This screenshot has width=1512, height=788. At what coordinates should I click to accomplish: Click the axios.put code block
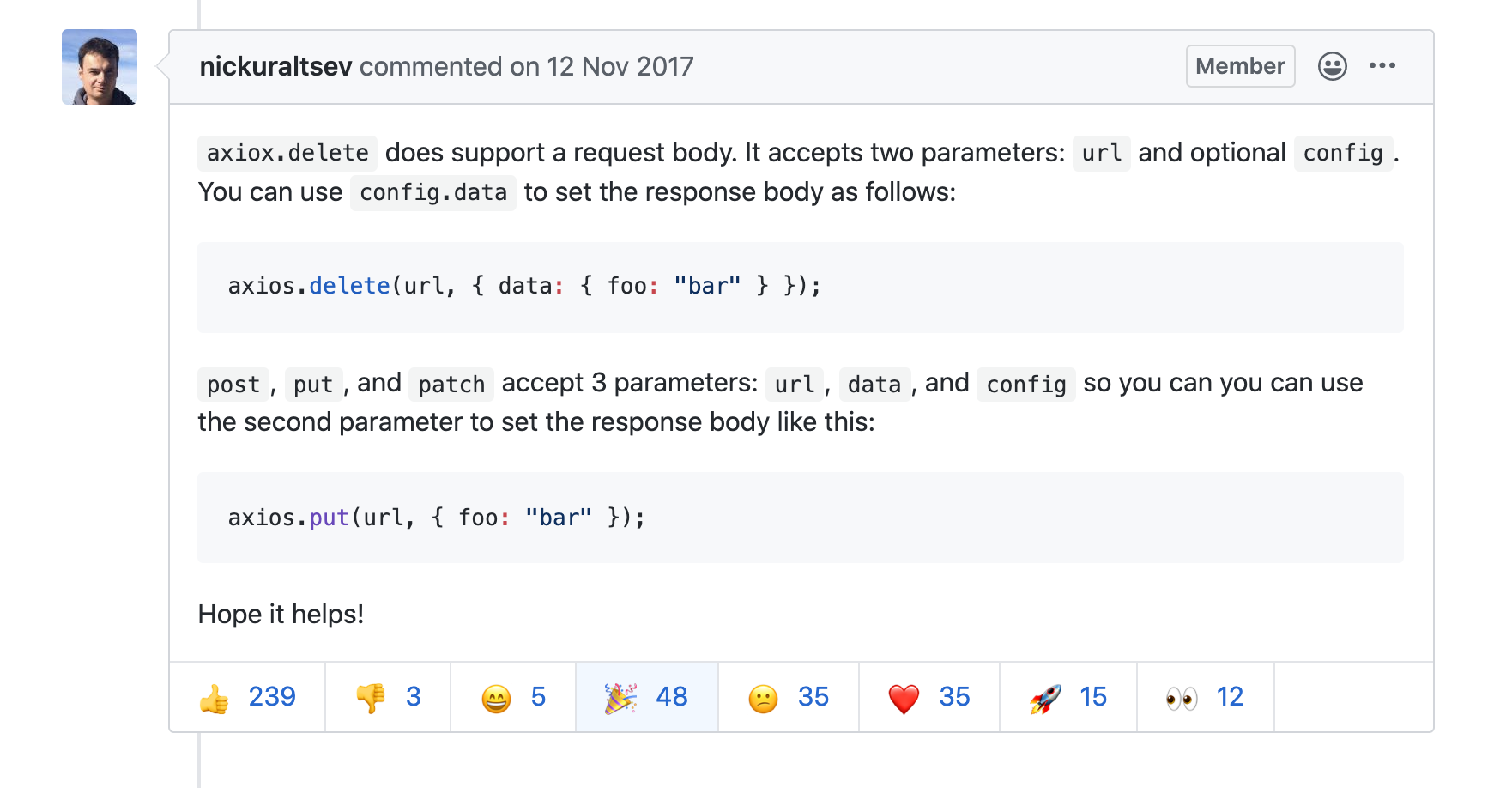tap(800, 517)
